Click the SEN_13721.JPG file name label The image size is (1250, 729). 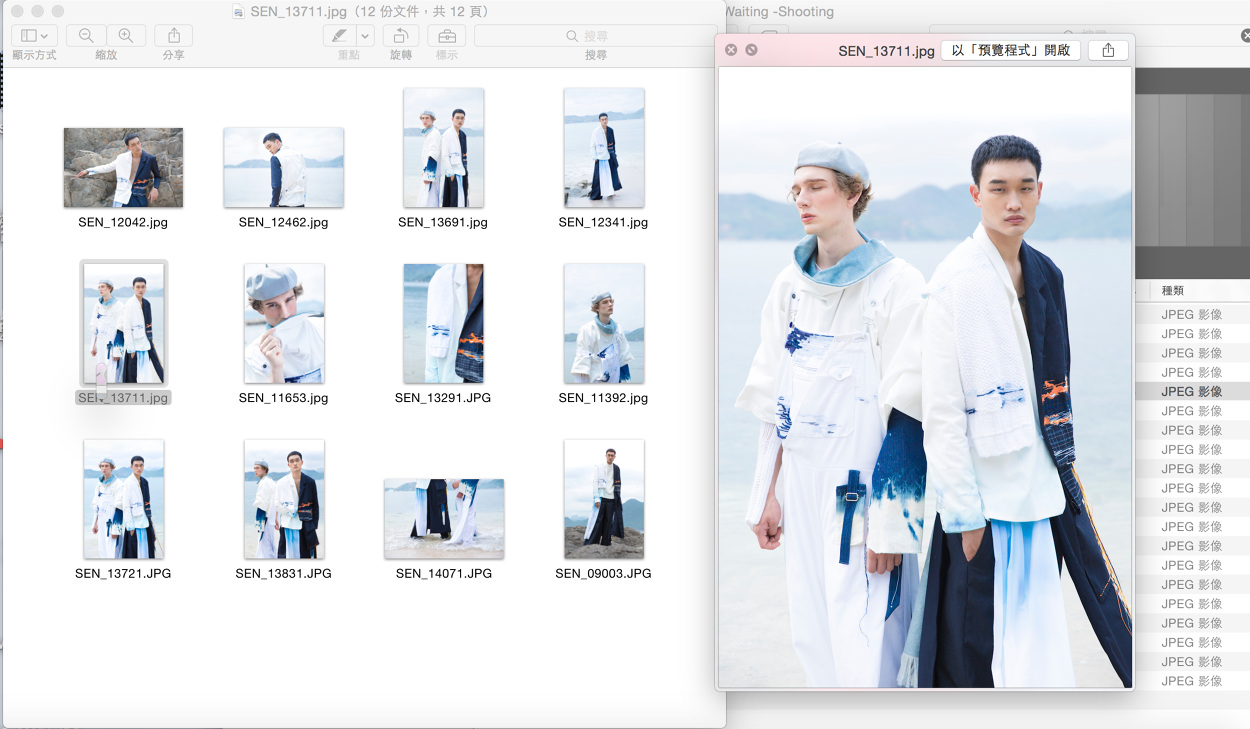tap(123, 574)
